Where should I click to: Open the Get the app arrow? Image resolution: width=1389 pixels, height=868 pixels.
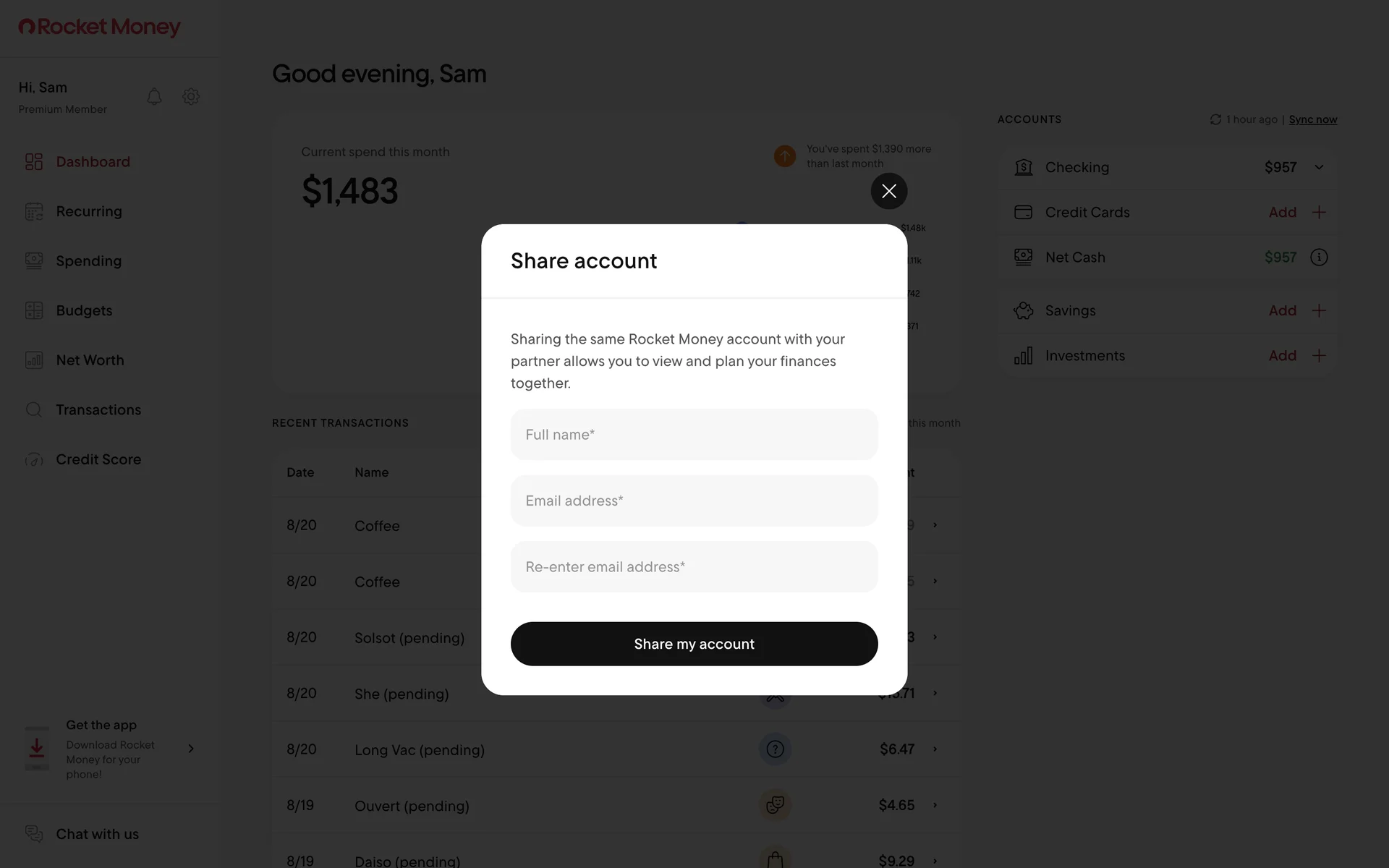191,749
